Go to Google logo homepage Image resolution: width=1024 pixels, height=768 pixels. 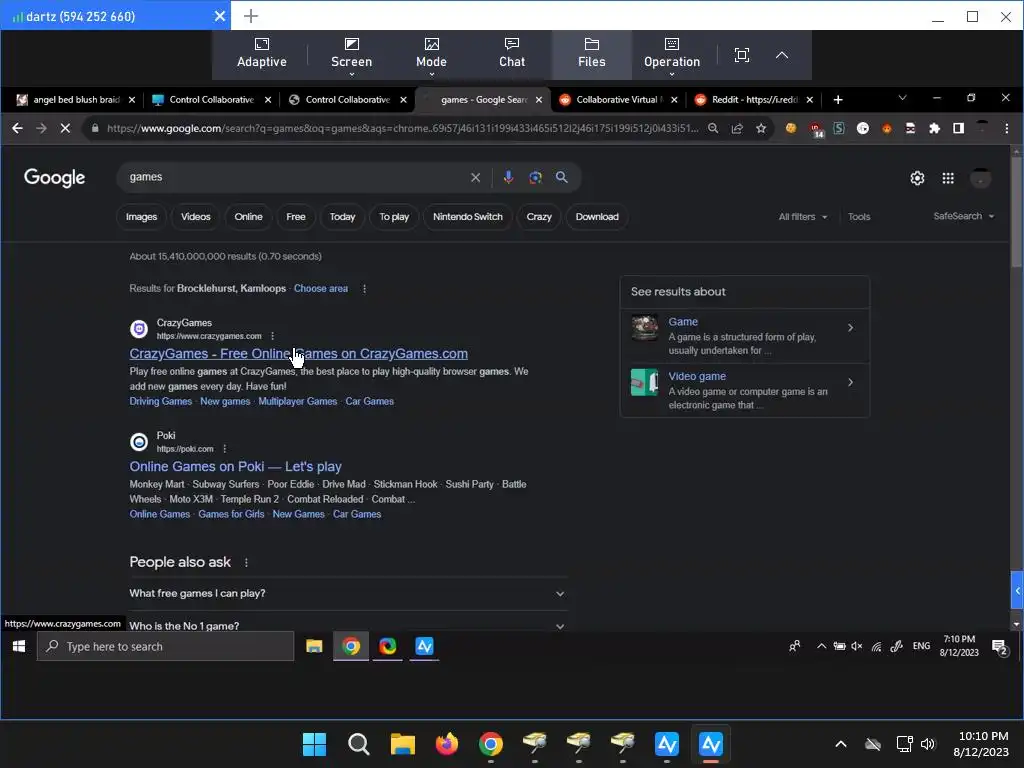54,178
